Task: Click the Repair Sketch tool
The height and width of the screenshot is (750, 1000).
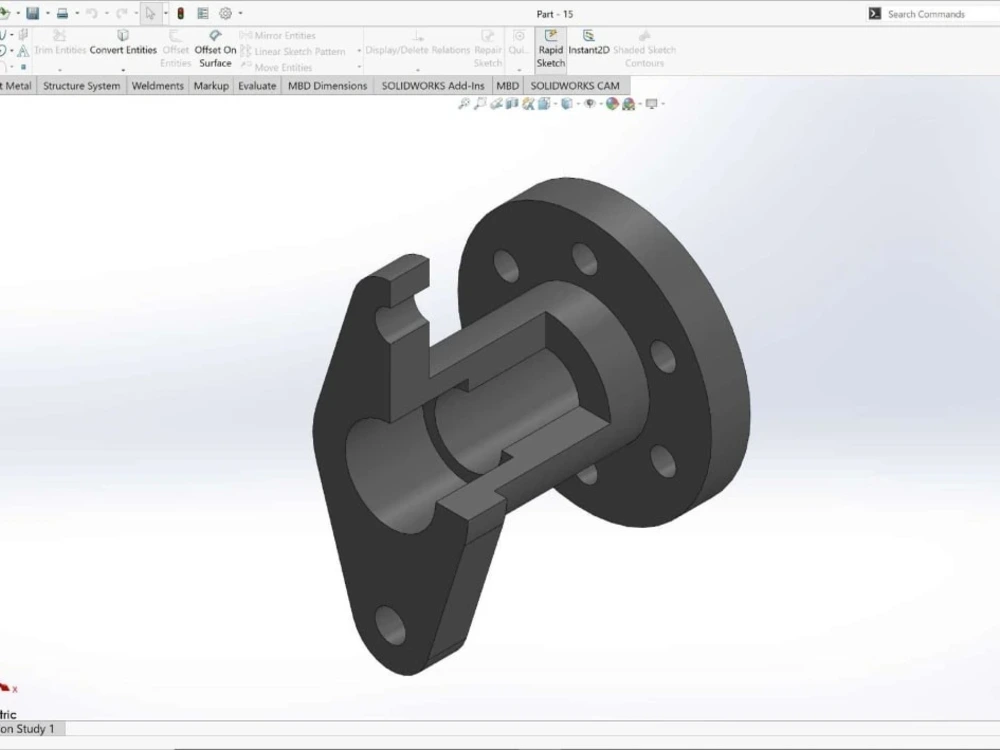Action: [x=488, y=48]
